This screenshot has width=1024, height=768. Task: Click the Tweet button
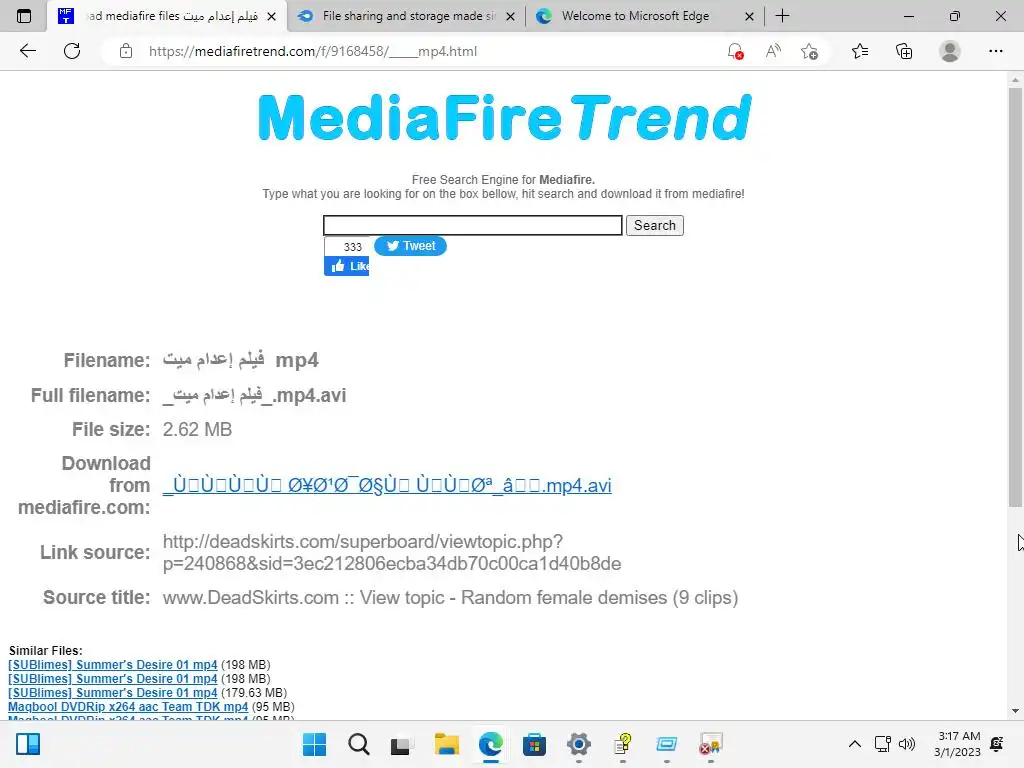410,246
